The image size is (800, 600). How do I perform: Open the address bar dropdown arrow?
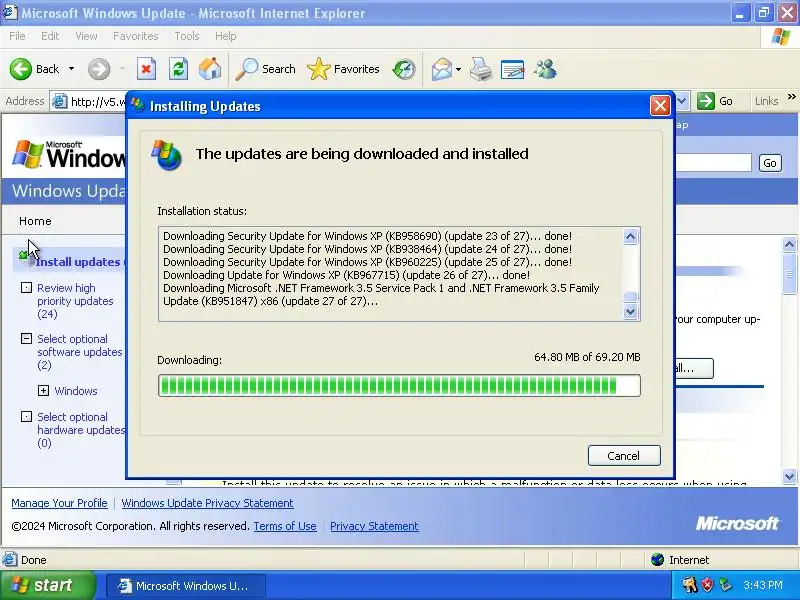[682, 101]
